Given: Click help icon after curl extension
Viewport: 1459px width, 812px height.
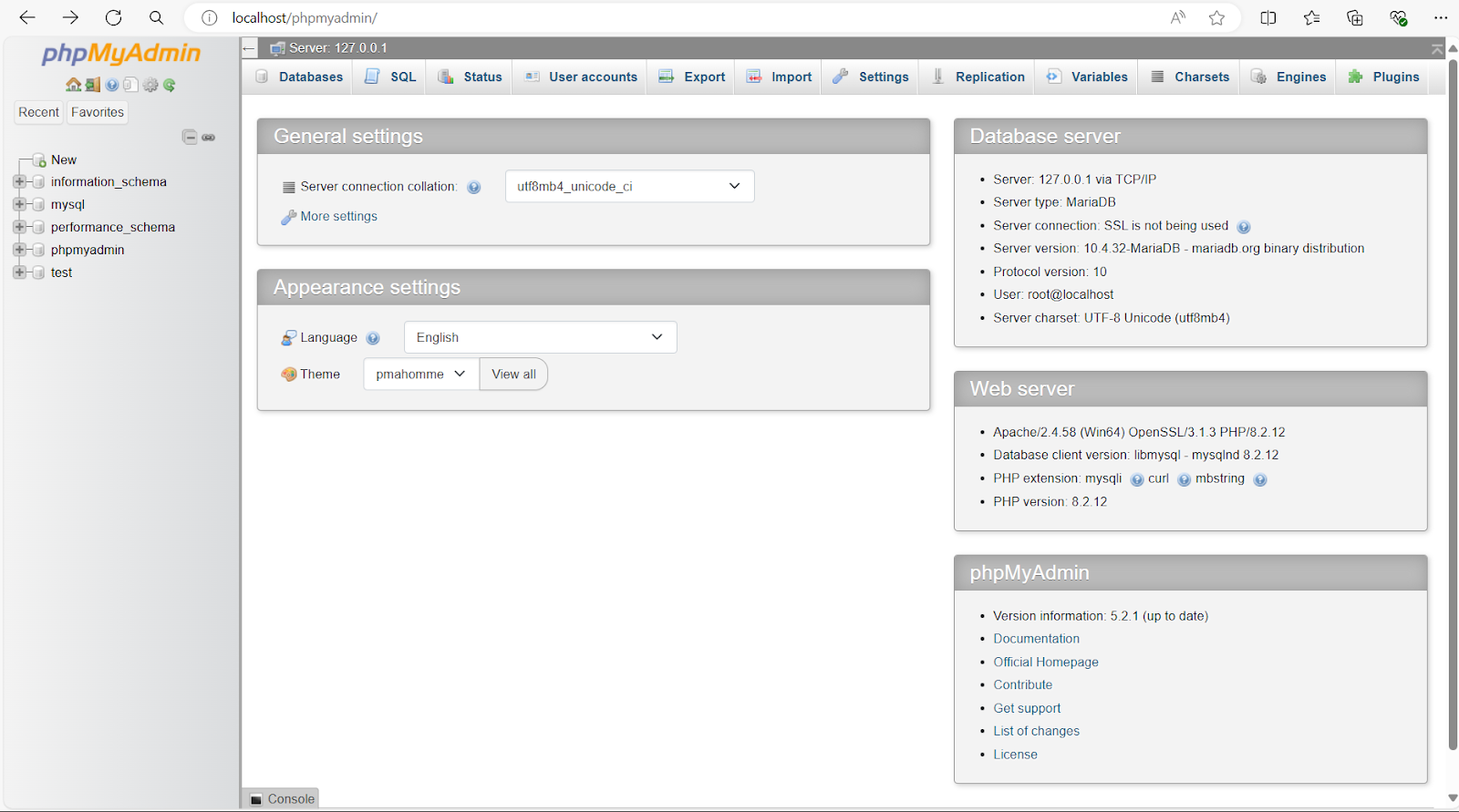Looking at the screenshot, I should point(1184,479).
